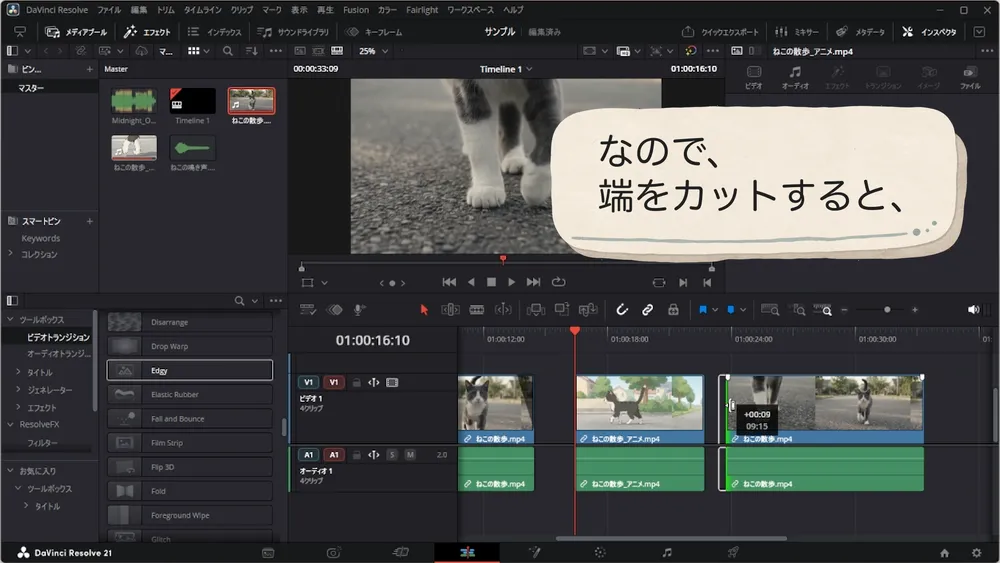Screen dimensions: 1000x563
Task: Open the marker color dropdown
Action: (742, 310)
